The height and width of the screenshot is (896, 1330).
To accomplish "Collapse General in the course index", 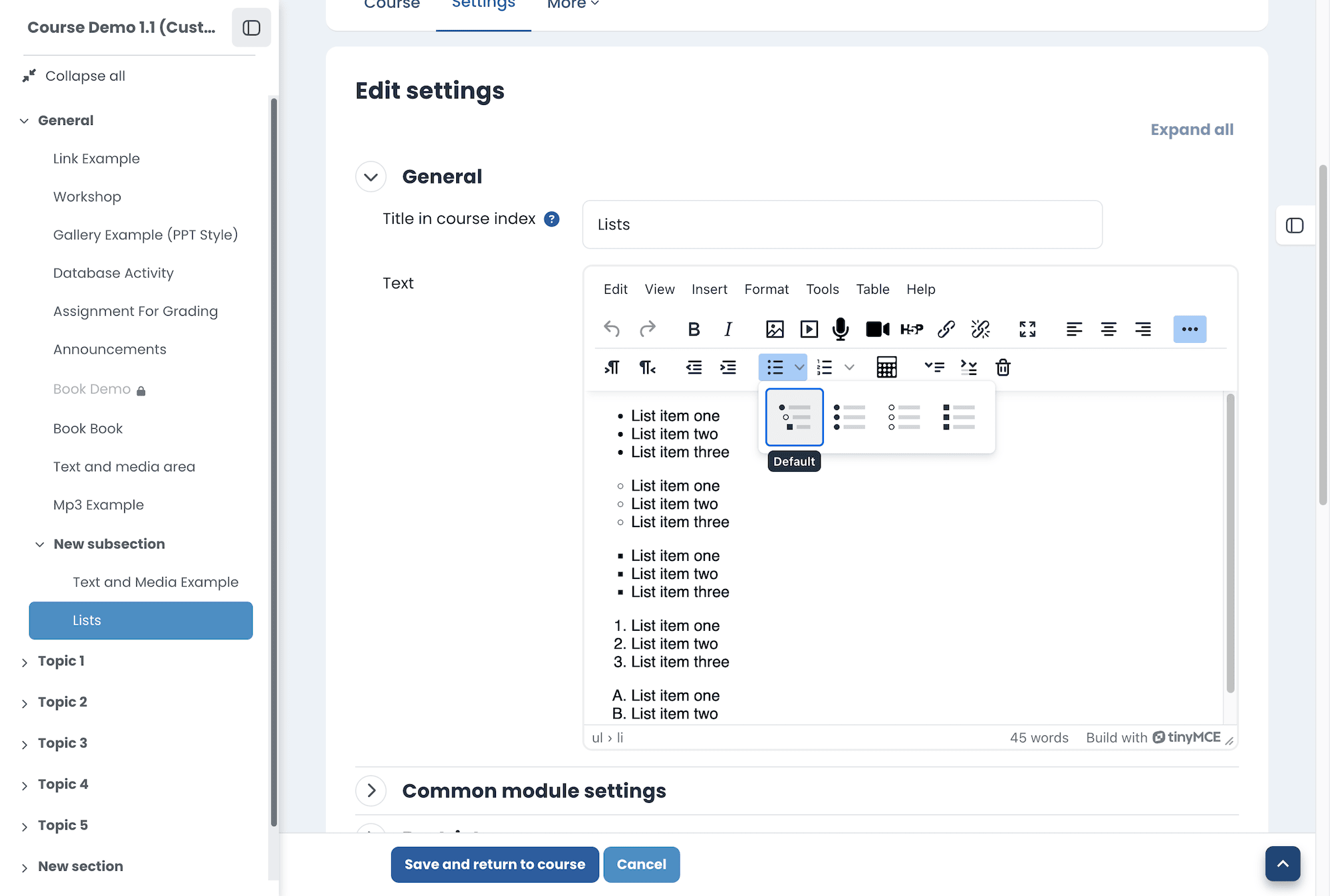I will [x=24, y=120].
